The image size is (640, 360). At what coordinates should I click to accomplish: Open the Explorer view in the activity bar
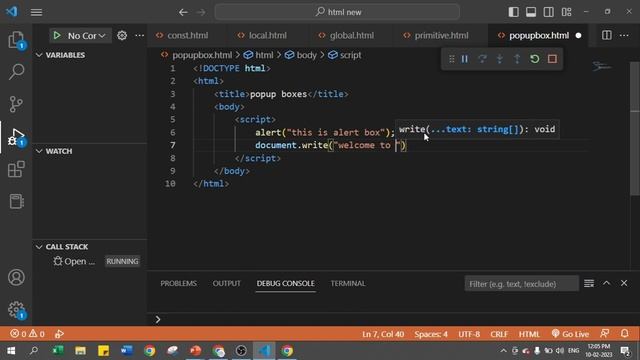pyautogui.click(x=16, y=40)
